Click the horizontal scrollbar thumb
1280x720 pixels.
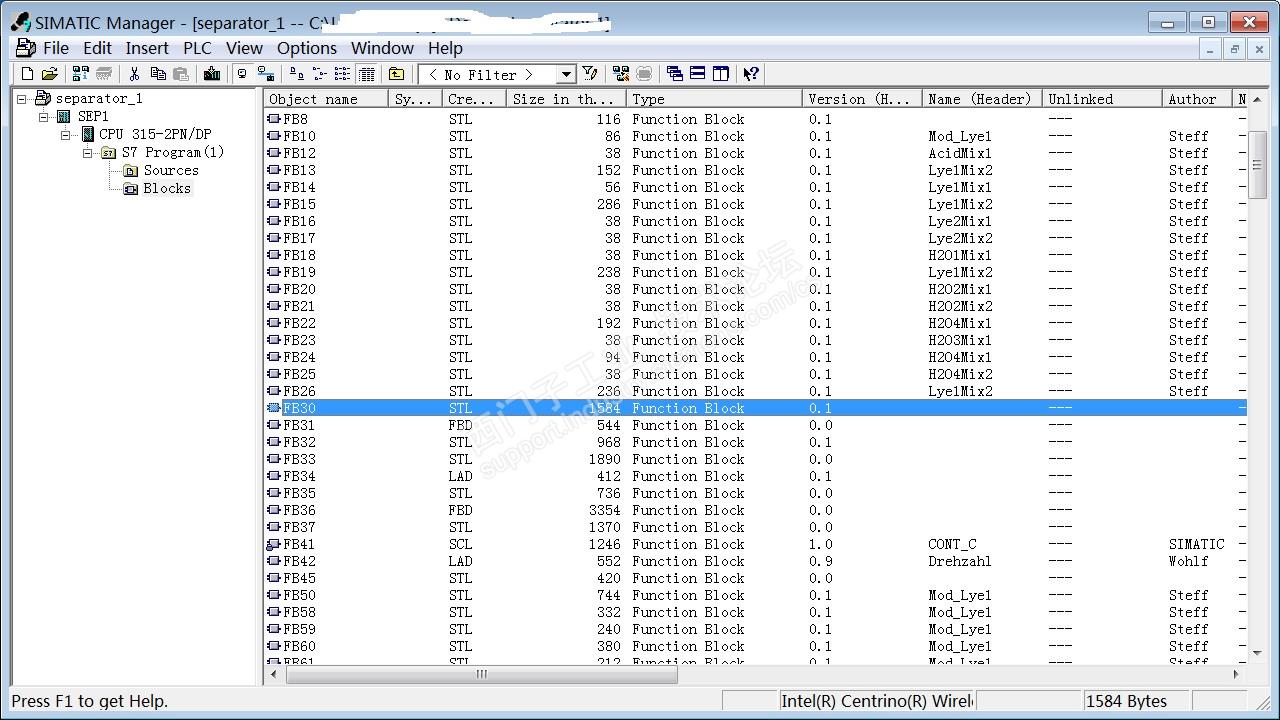pos(481,674)
